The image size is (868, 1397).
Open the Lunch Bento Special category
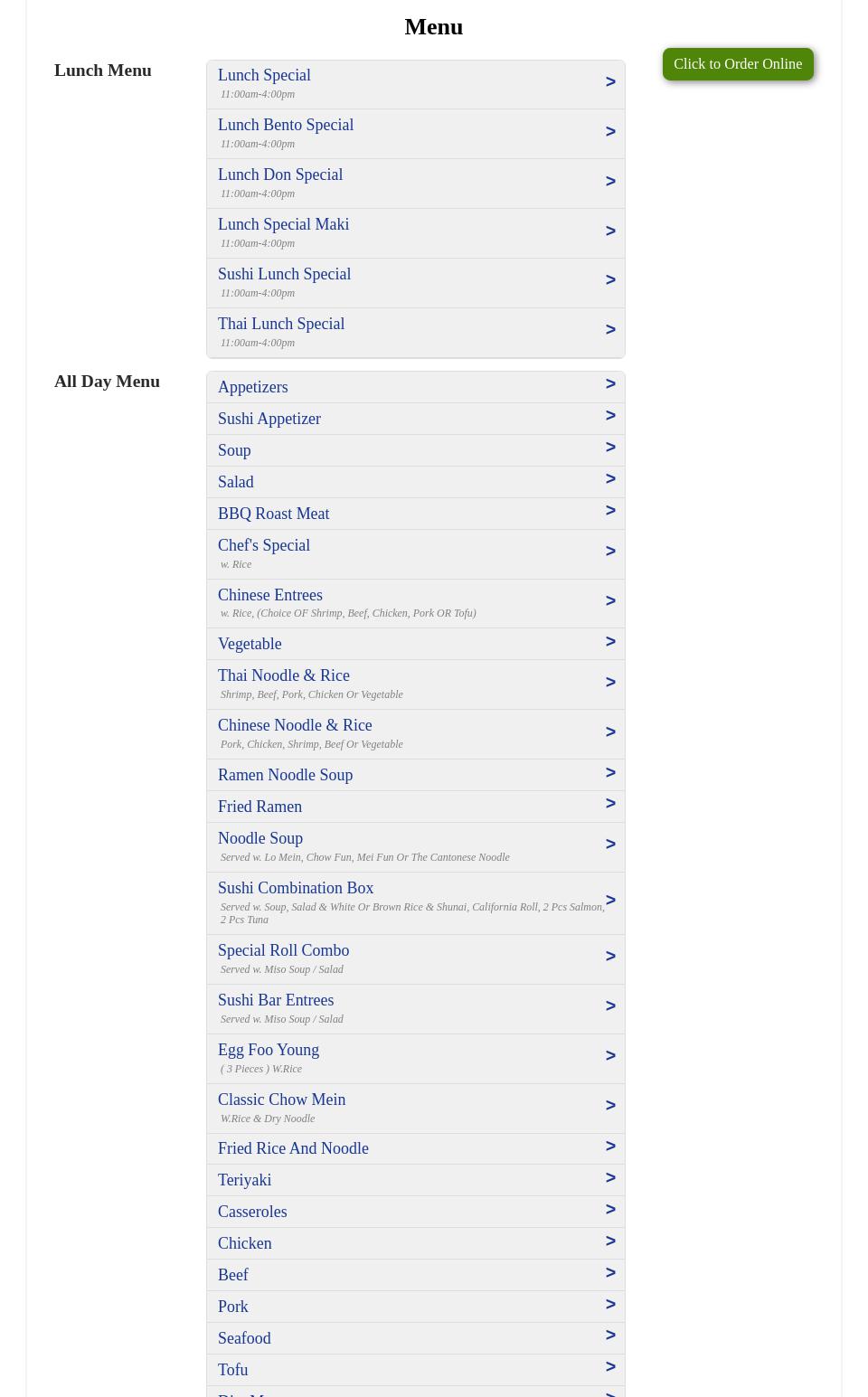[286, 126]
